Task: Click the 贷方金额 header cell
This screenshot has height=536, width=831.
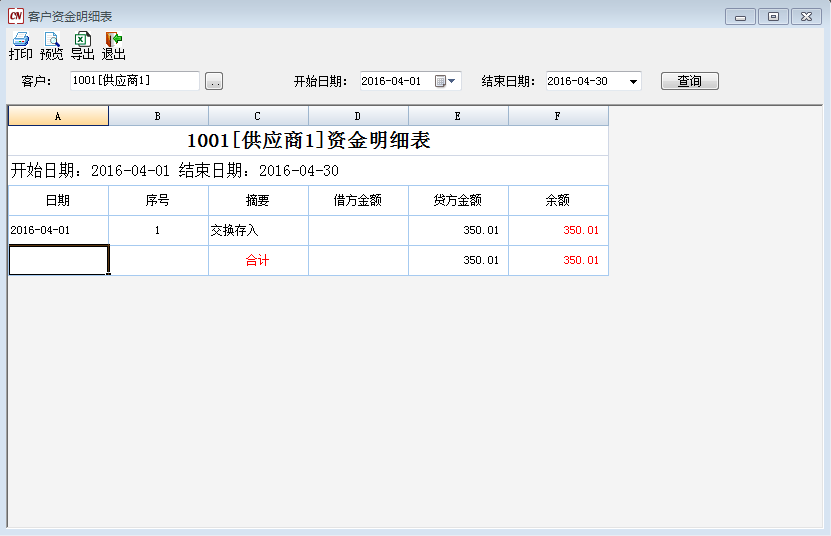Action: [x=458, y=200]
